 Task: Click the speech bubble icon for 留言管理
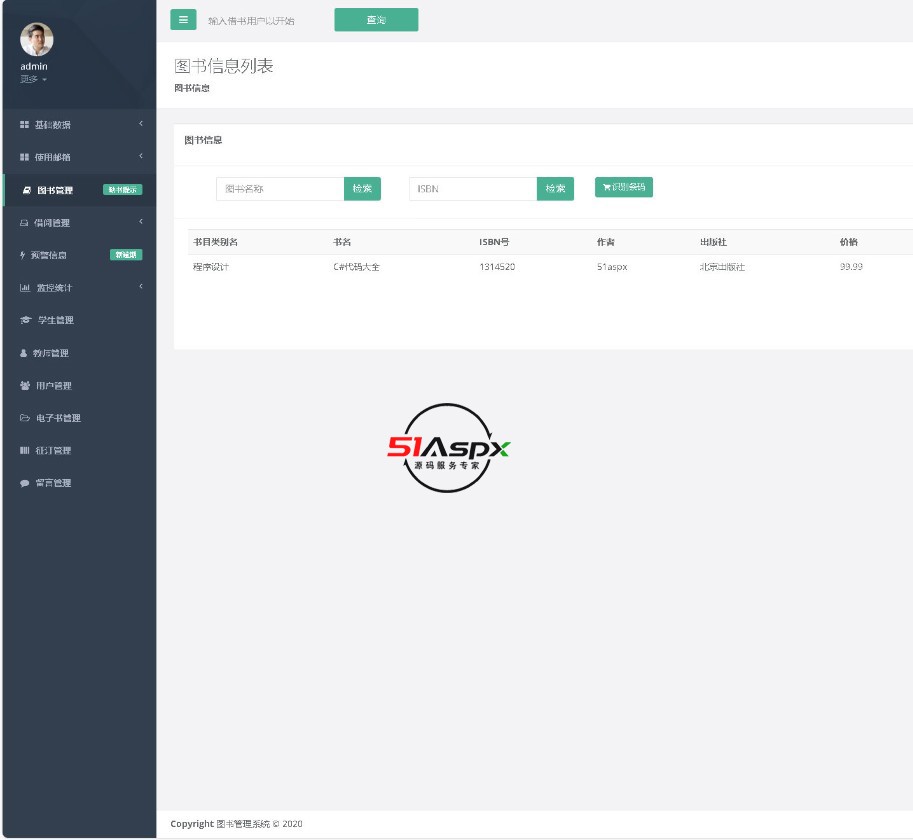[24, 483]
